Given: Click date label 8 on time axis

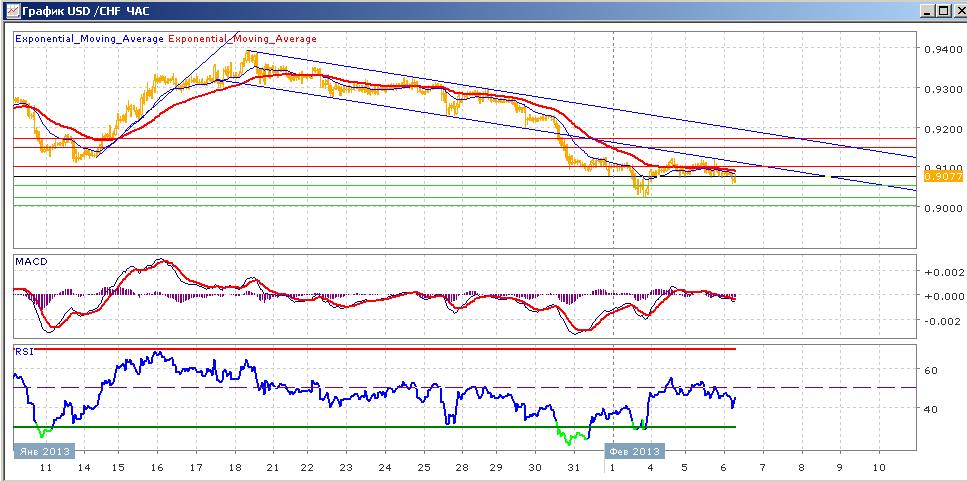Looking at the screenshot, I should (802, 468).
